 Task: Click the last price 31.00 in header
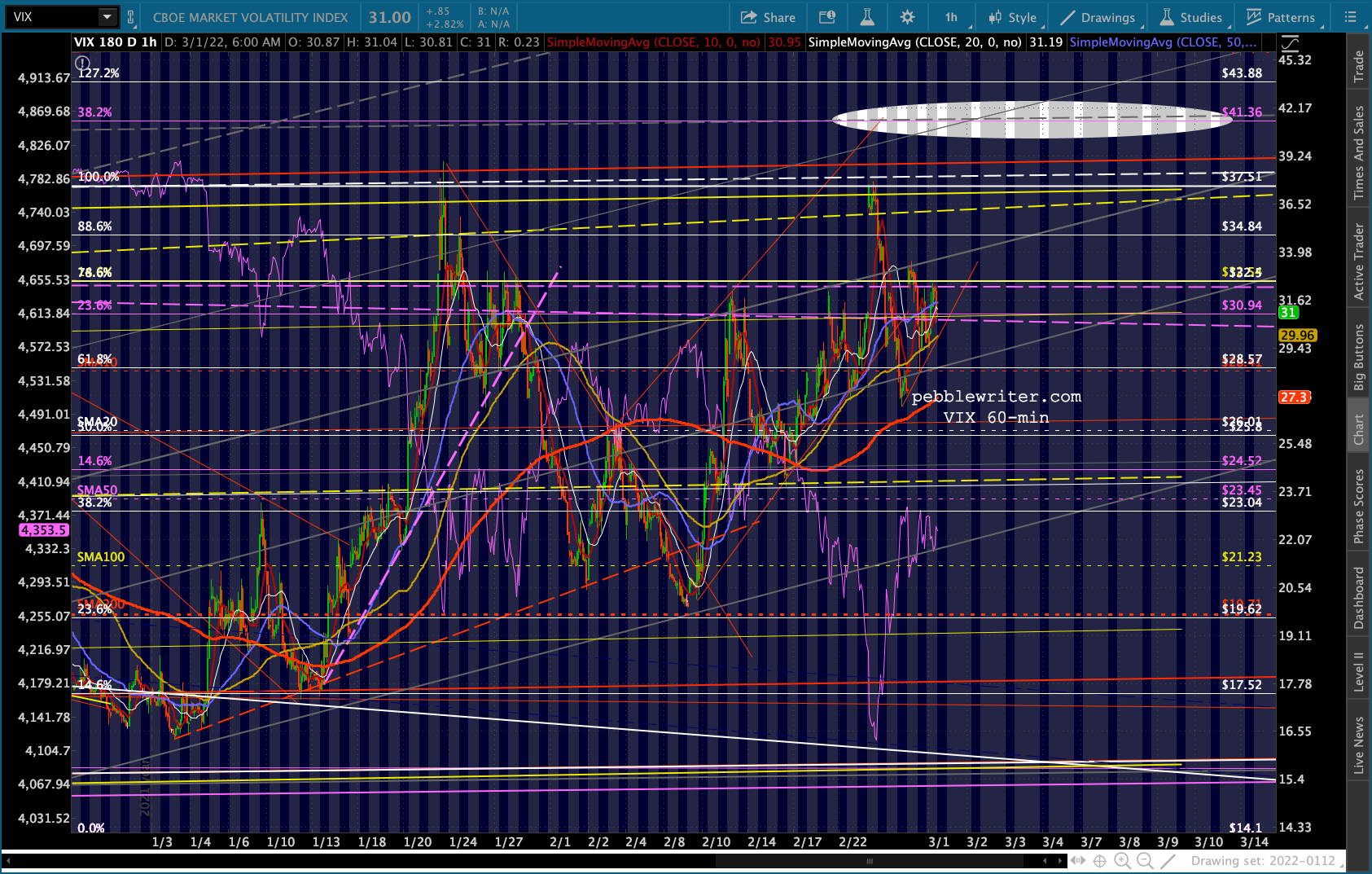pos(389,17)
